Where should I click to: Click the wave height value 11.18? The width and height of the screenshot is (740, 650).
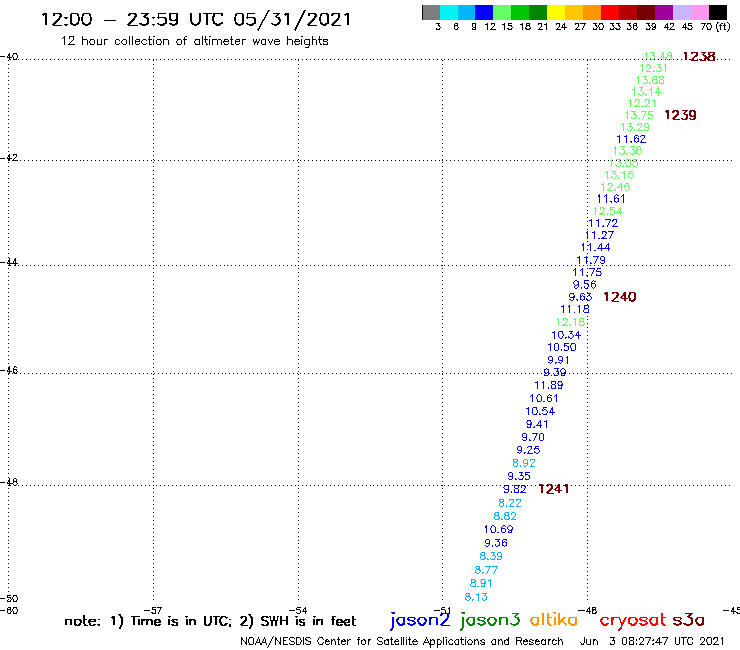[x=575, y=309]
